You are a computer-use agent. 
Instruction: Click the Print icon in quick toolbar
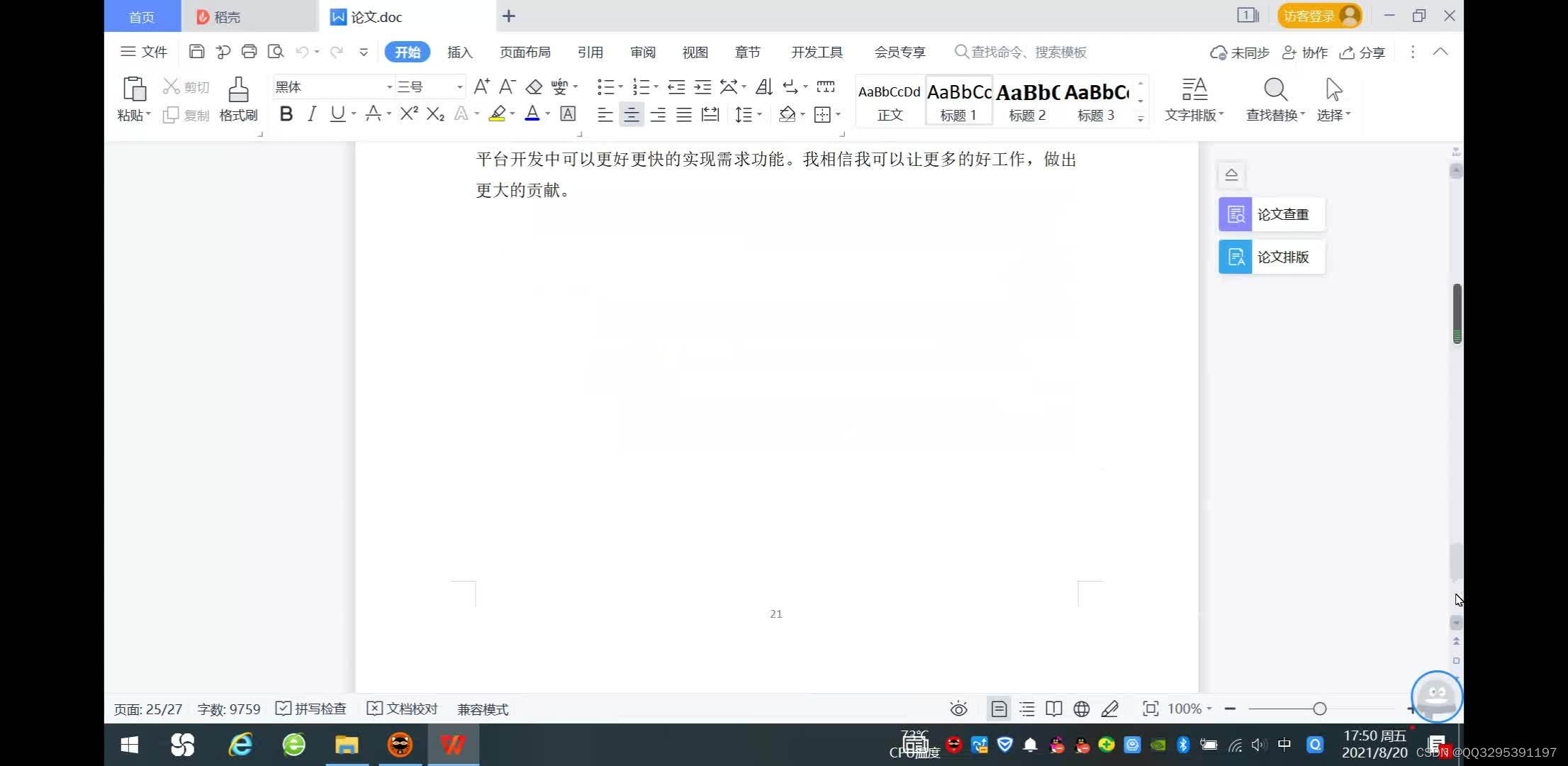(249, 52)
